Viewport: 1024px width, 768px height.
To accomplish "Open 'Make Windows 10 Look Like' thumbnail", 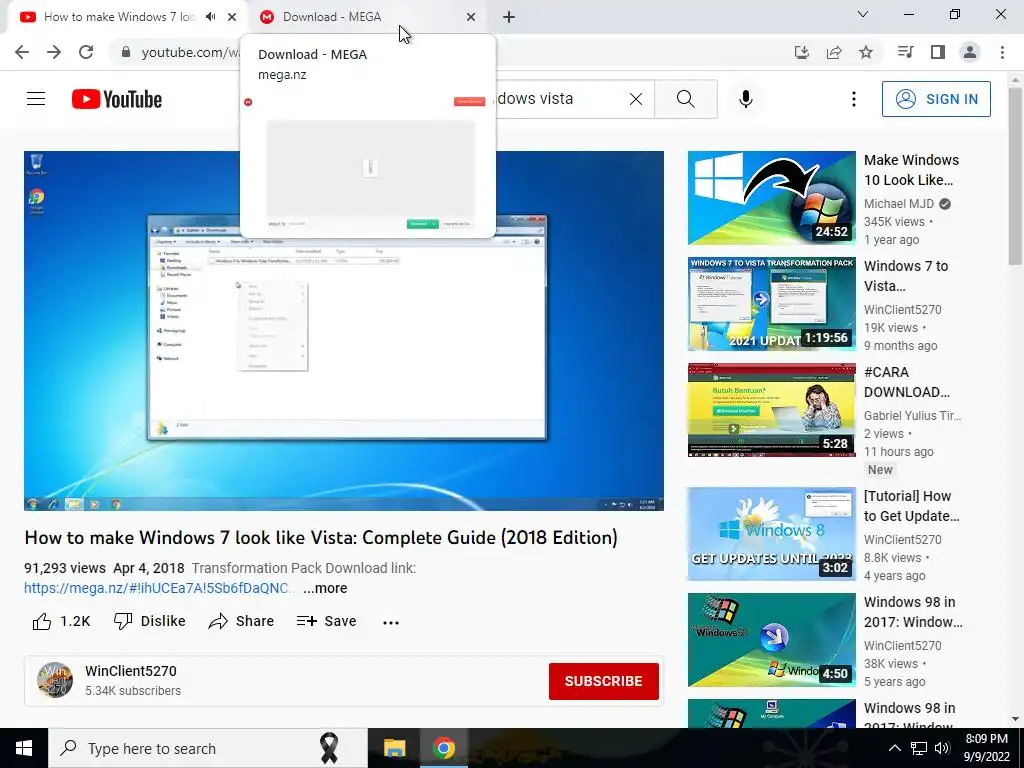I will pyautogui.click(x=771, y=198).
